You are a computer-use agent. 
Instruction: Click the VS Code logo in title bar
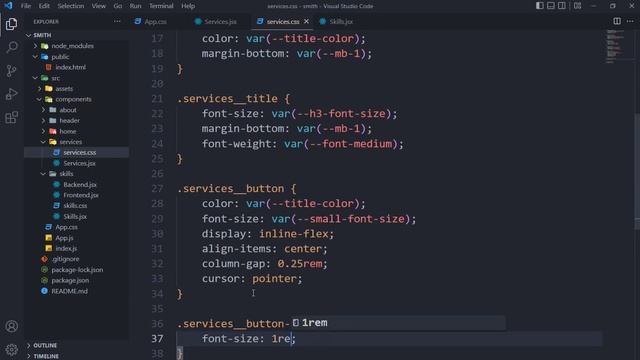(x=8, y=6)
